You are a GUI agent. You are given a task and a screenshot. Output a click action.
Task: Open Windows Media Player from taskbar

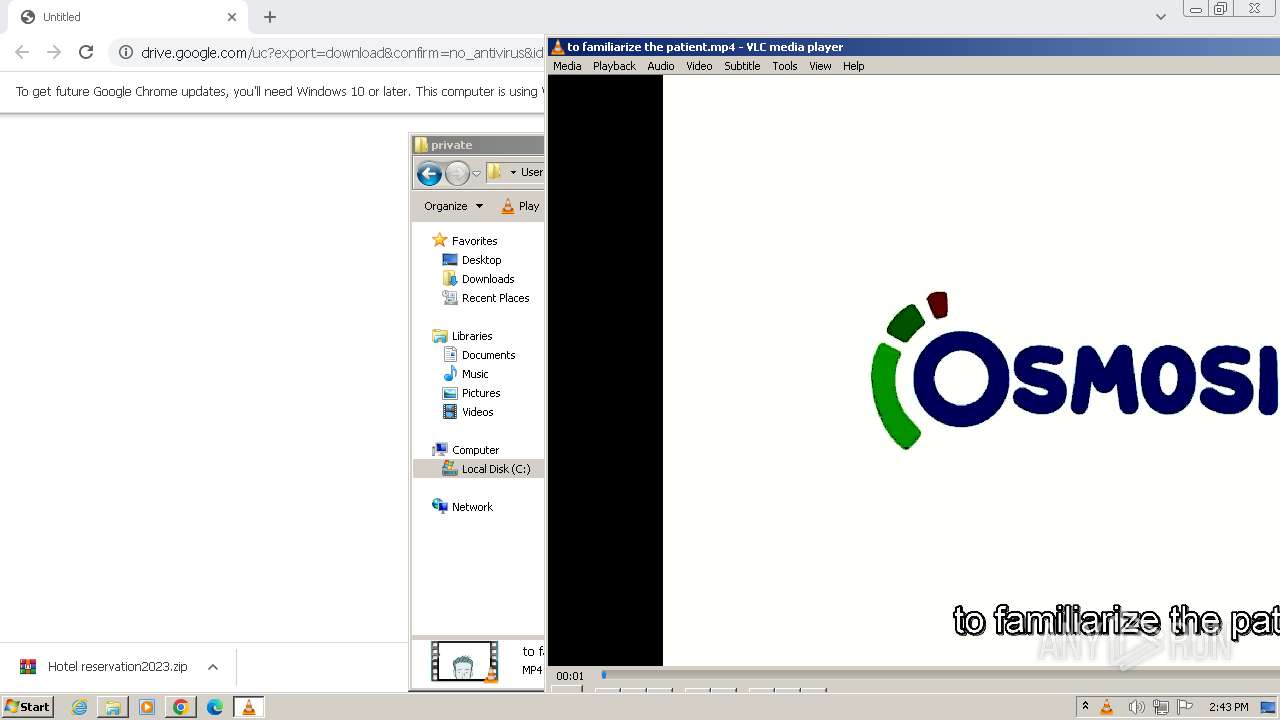pos(147,707)
